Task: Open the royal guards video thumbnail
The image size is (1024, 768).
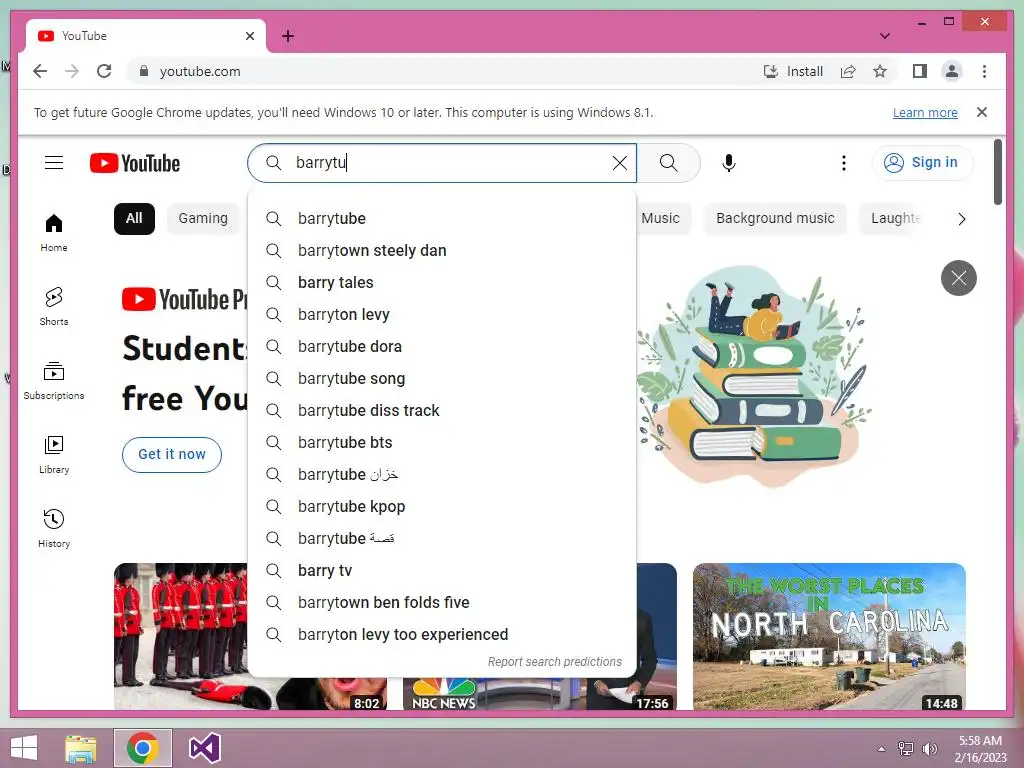Action: pos(181,637)
